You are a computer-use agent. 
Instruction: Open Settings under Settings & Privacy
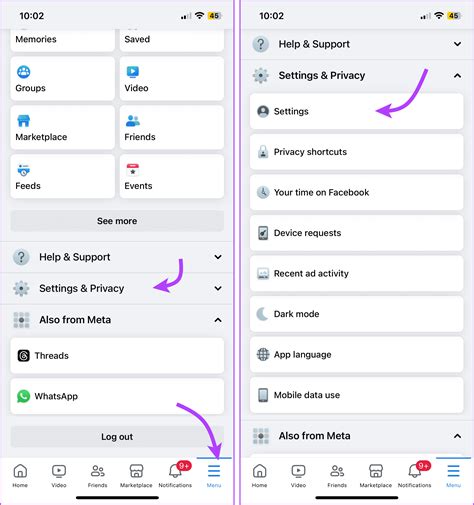point(356,111)
